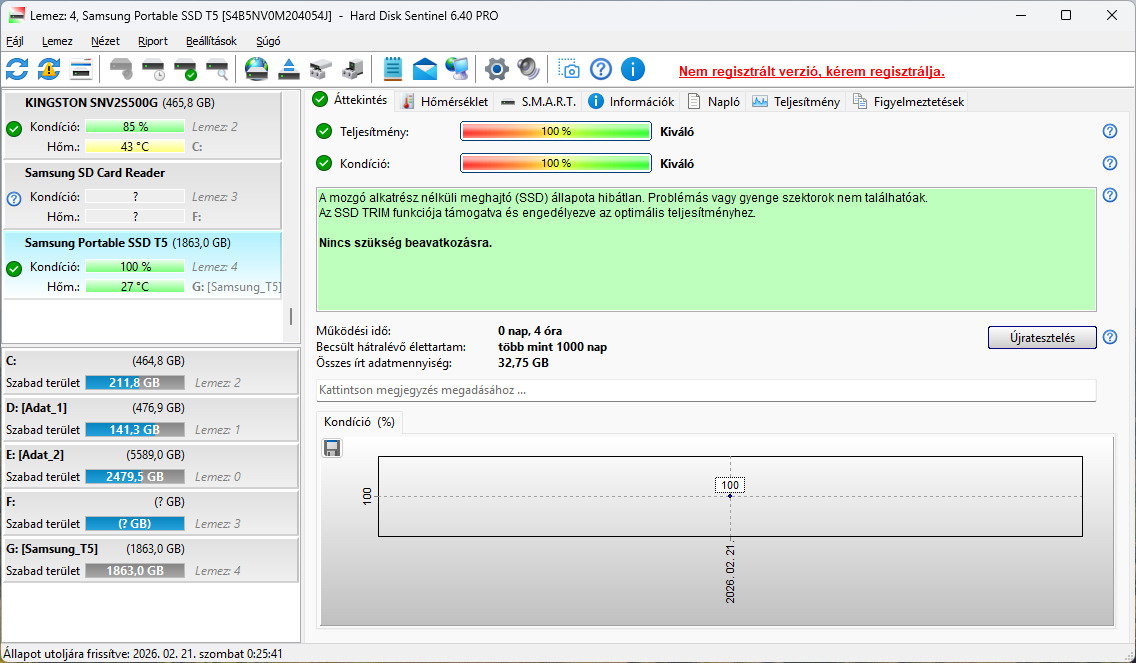
Task: Select the Kondíció (%) graph tab
Action: tap(359, 422)
